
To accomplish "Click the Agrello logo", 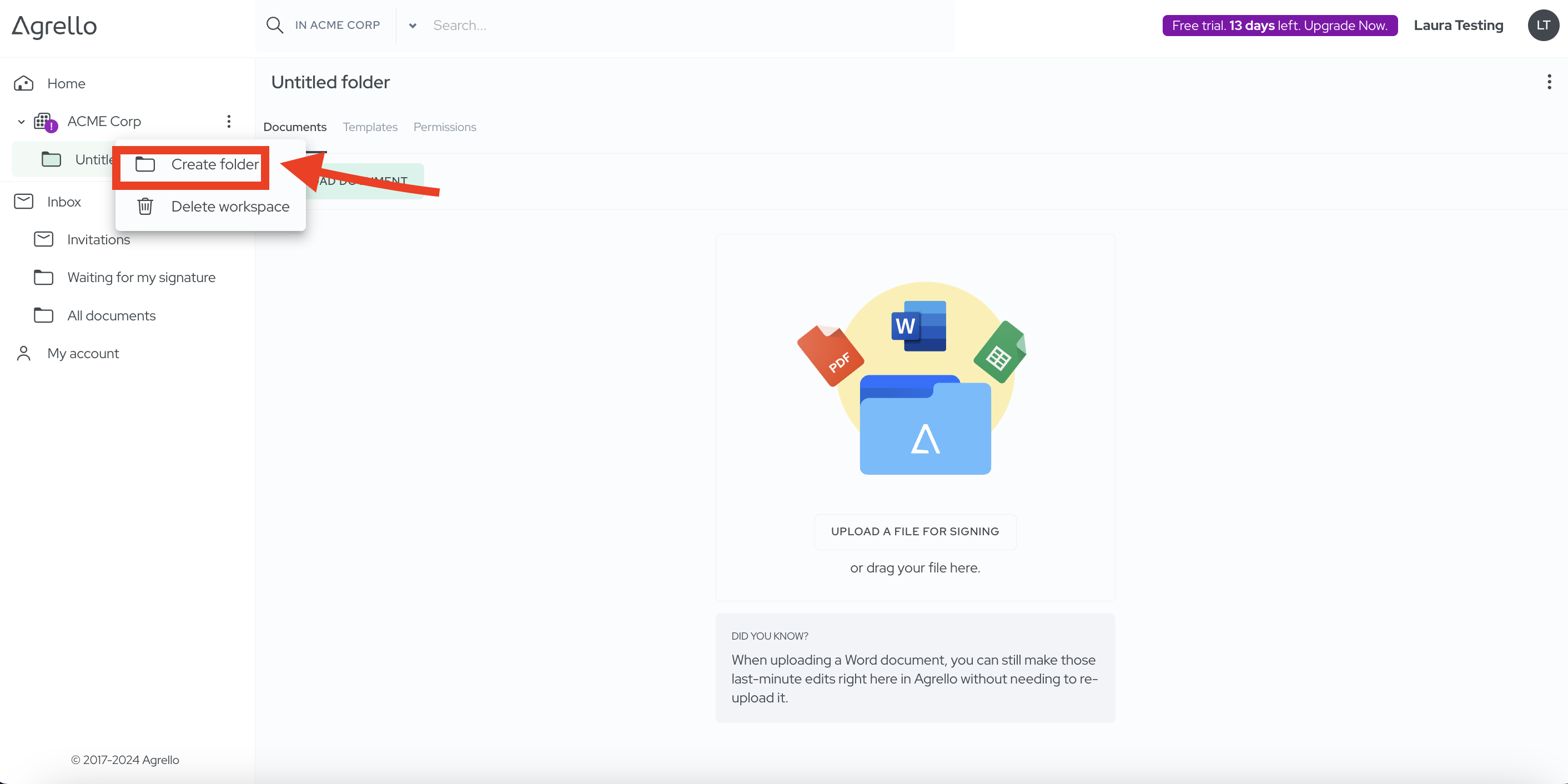I will pyautogui.click(x=54, y=26).
